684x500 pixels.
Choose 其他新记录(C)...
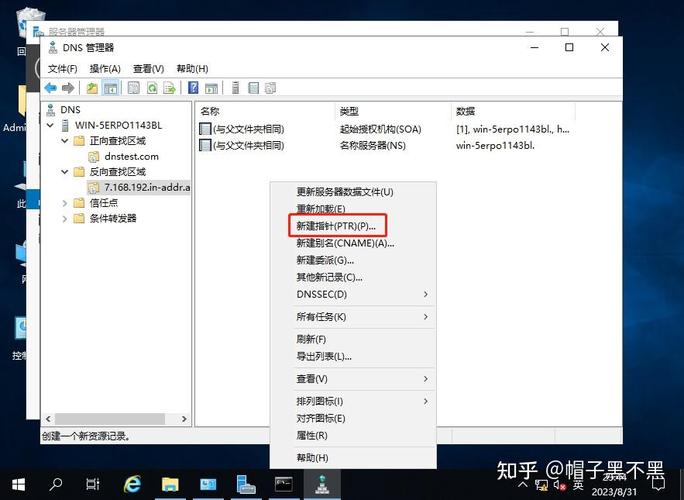point(353,277)
